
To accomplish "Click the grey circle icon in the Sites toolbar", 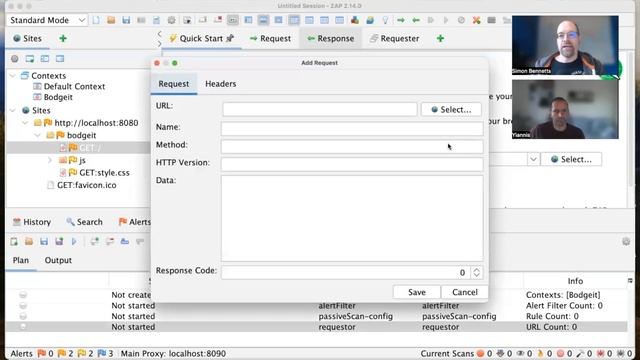I will (15, 59).
